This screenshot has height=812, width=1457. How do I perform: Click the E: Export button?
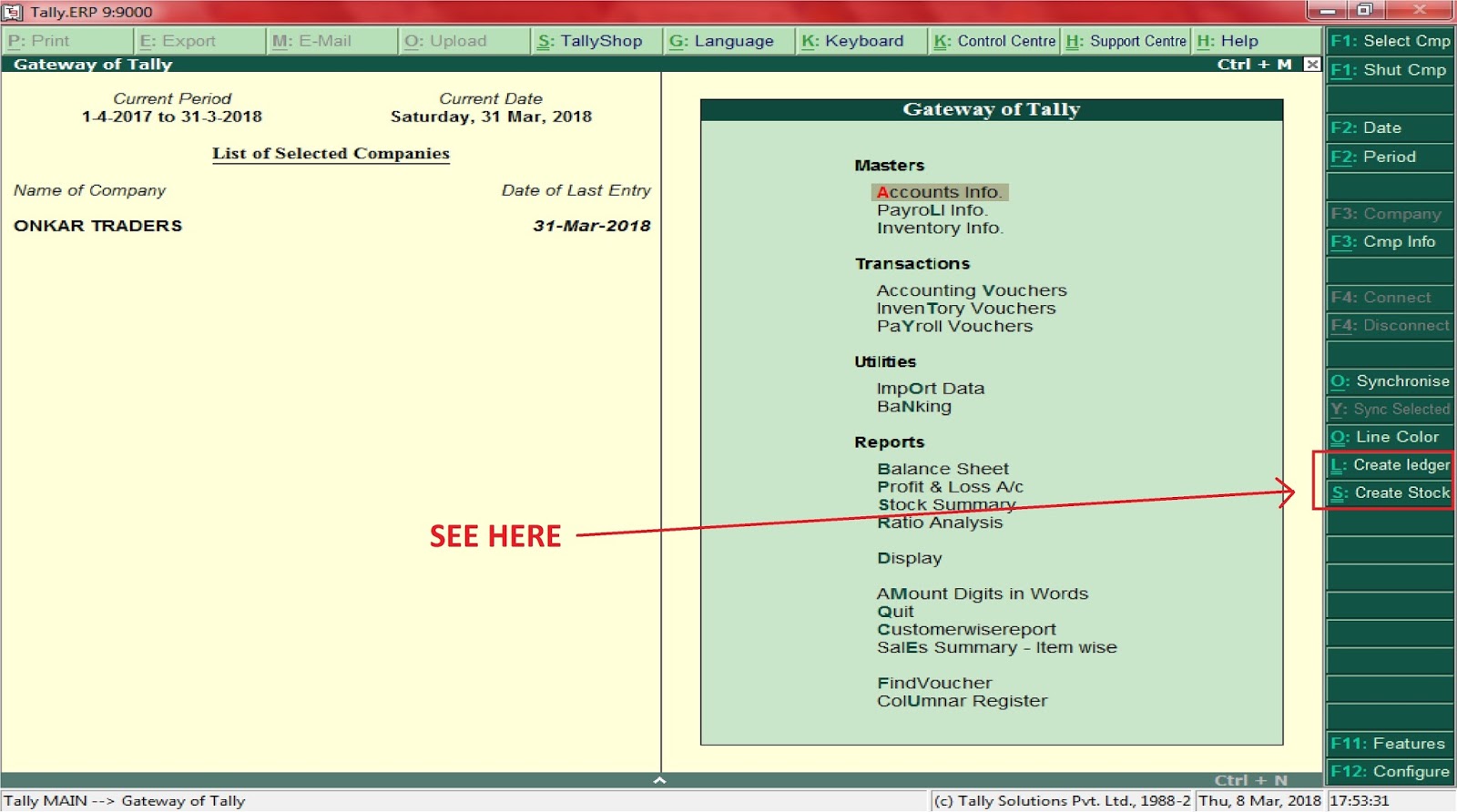(x=200, y=41)
